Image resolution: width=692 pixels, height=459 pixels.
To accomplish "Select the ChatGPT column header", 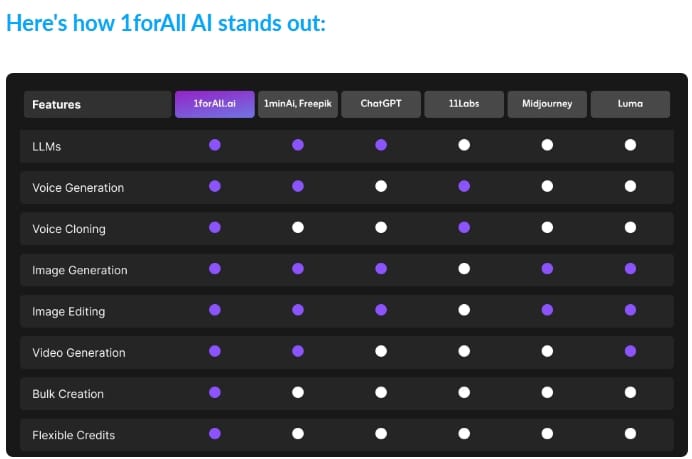I will click(x=380, y=104).
